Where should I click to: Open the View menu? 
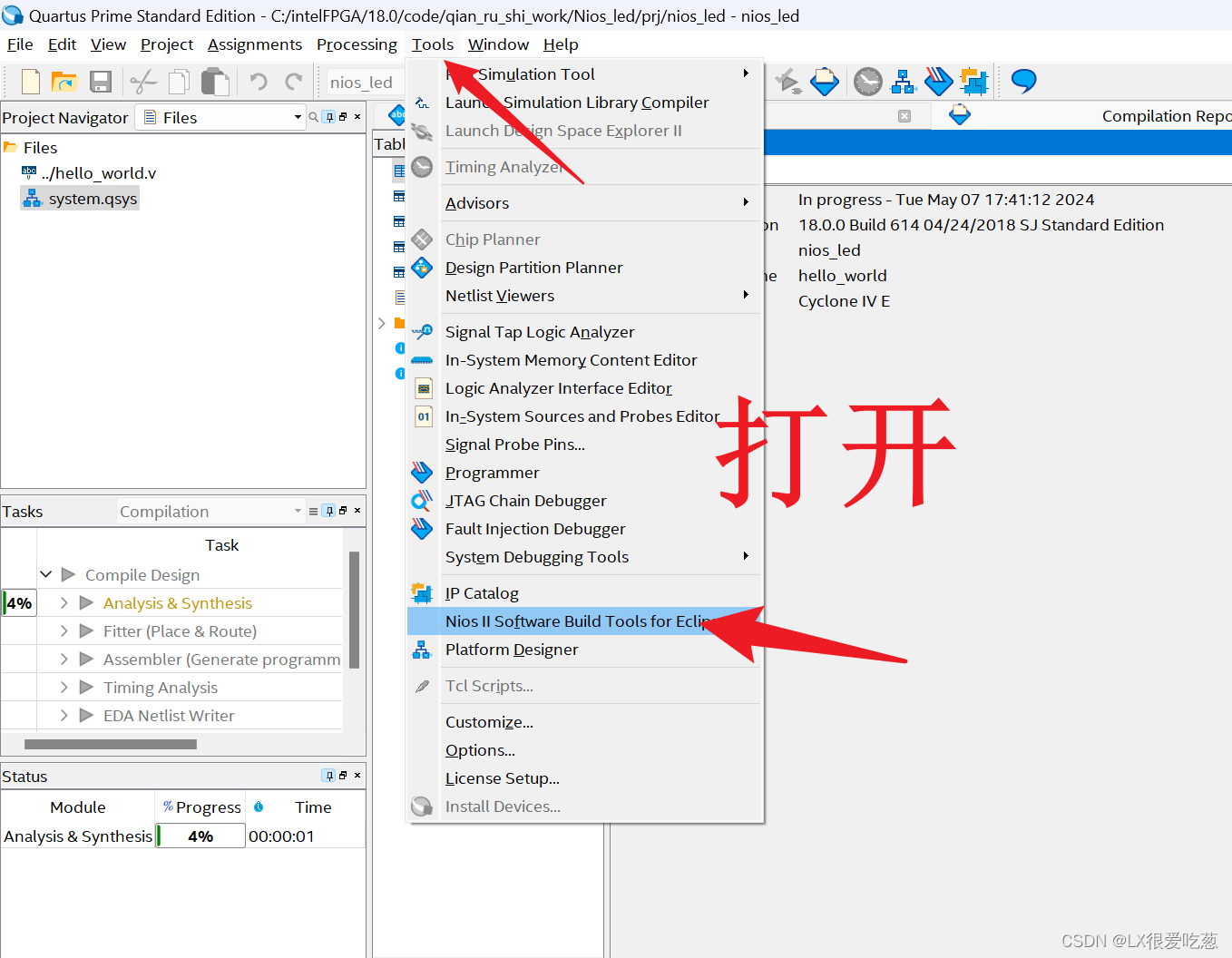click(x=108, y=44)
